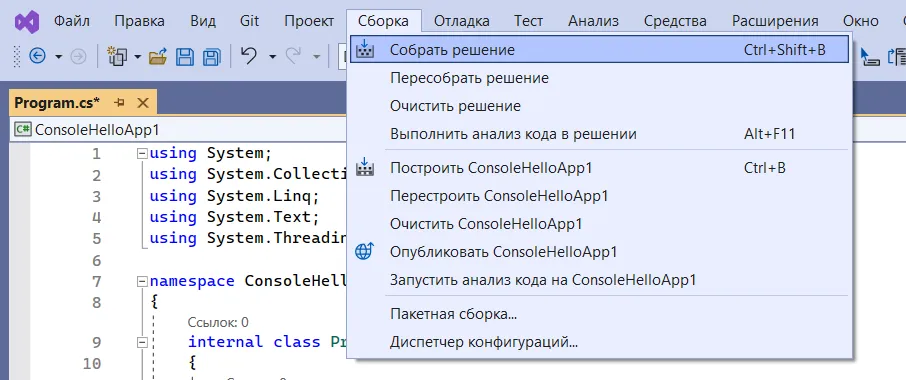This screenshot has height=380, width=906.
Task: Undo the last action
Action: (248, 55)
